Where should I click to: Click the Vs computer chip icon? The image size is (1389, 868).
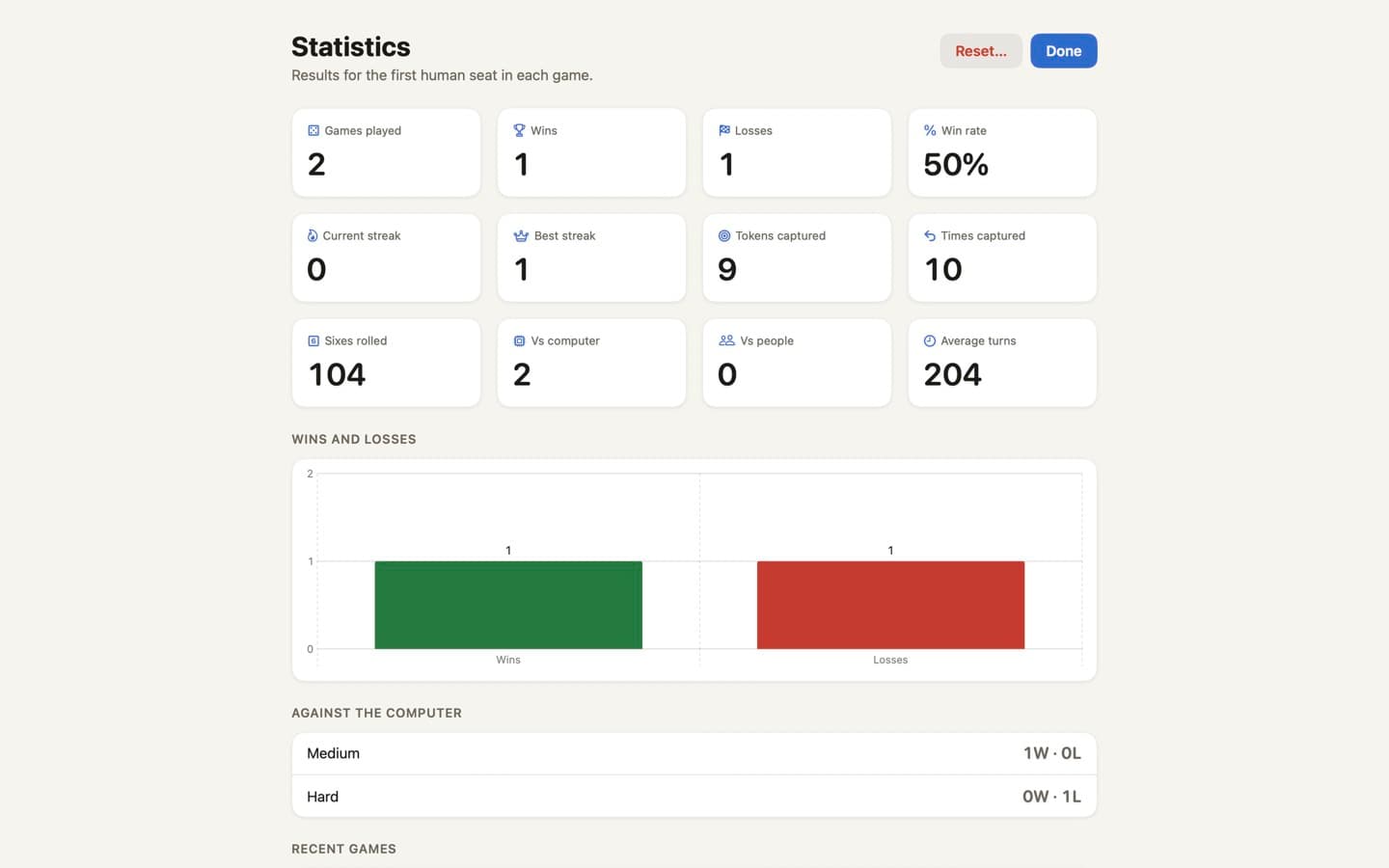pos(519,340)
